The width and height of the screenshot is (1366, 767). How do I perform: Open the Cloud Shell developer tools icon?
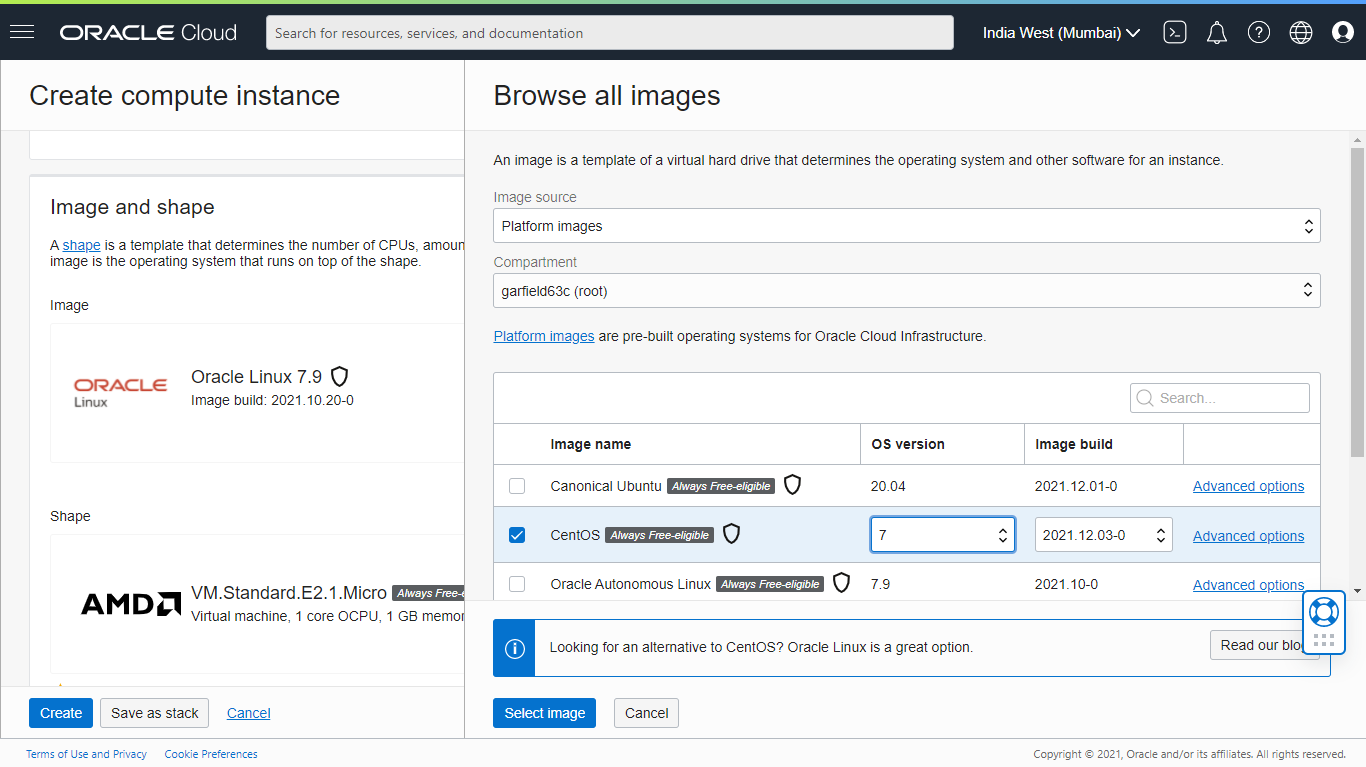1175,33
